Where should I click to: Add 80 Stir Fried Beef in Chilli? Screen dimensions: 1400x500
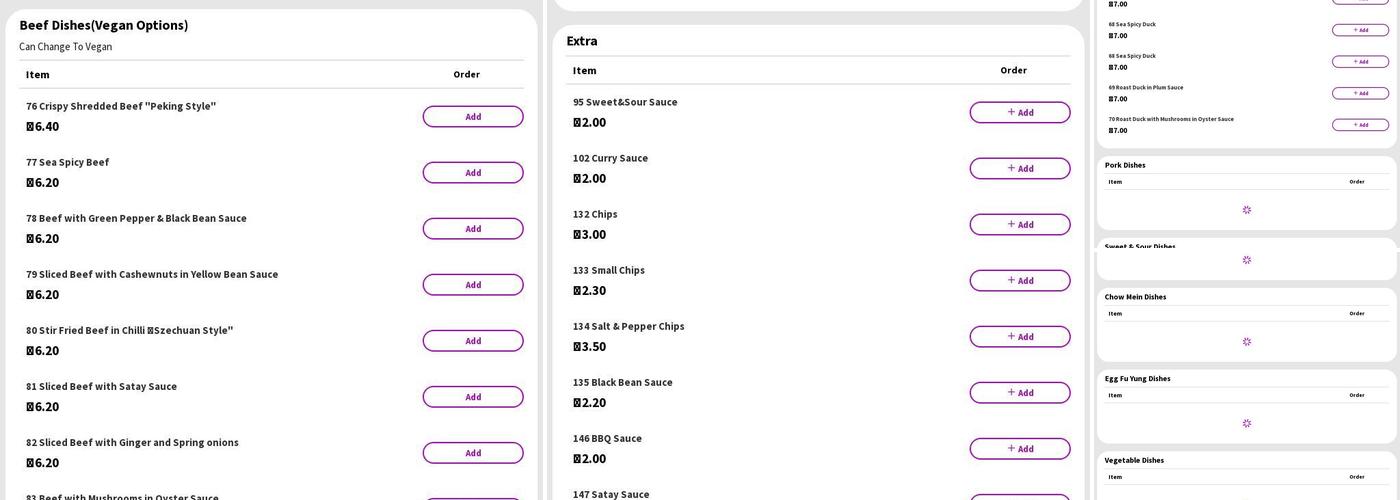[473, 341]
